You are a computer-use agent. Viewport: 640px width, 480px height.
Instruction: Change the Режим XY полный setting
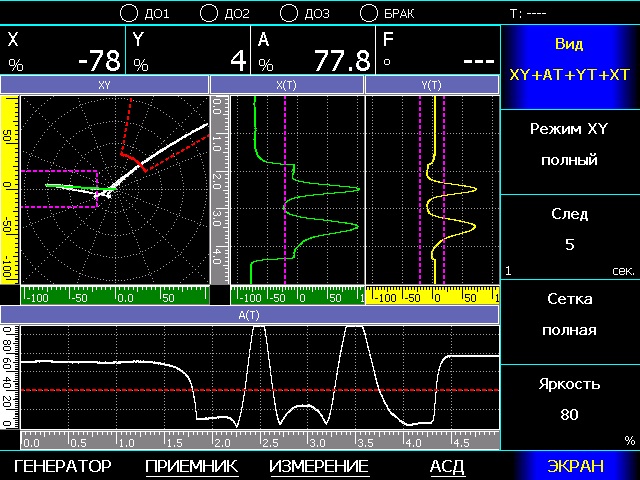click(570, 145)
